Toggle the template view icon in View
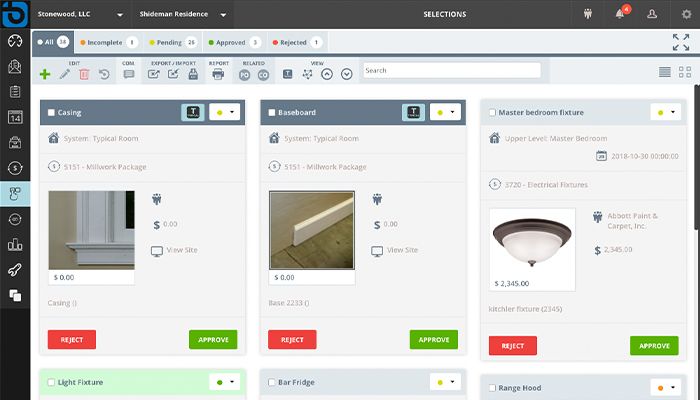The height and width of the screenshot is (400, 700). [288, 74]
